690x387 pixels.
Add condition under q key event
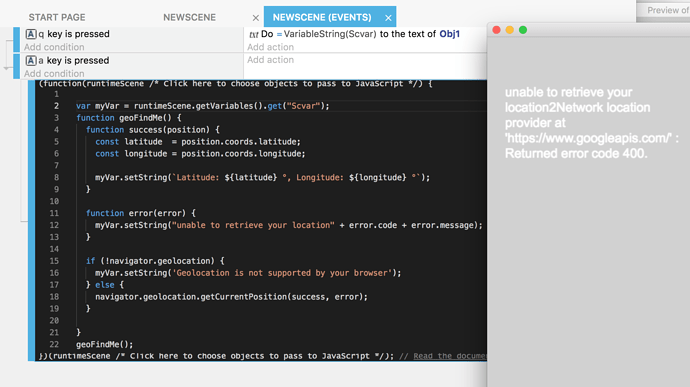tap(54, 47)
